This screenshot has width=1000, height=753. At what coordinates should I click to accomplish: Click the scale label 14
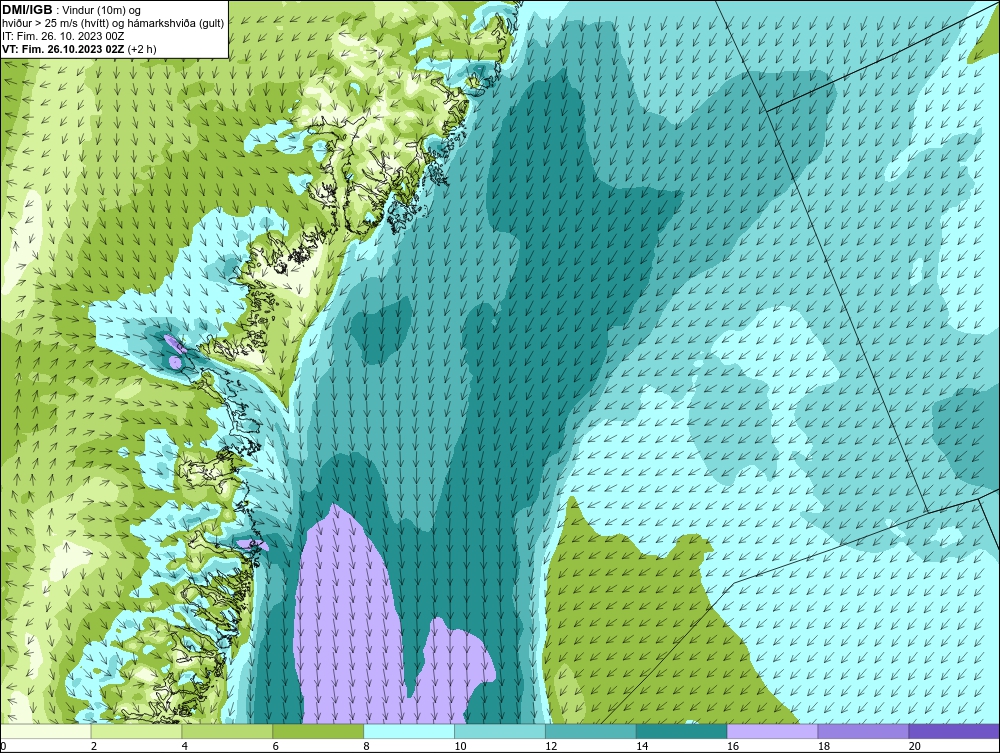pyautogui.click(x=642, y=746)
